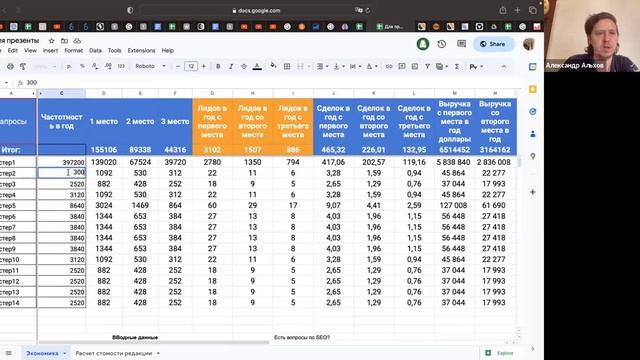Image resolution: width=640 pixels, height=360 pixels.
Task: Open text color picker
Action: pyautogui.click(x=257, y=66)
